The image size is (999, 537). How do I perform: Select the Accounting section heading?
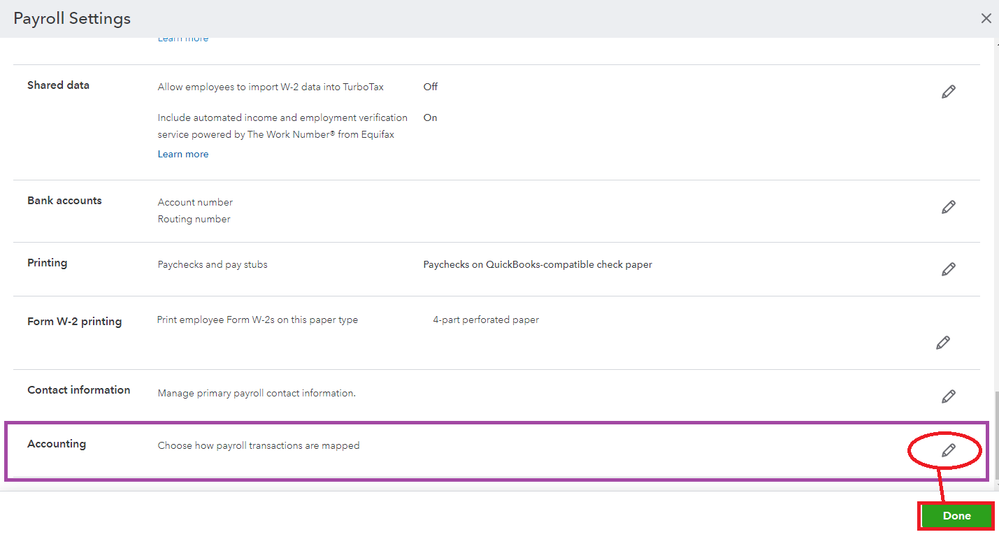pos(56,444)
